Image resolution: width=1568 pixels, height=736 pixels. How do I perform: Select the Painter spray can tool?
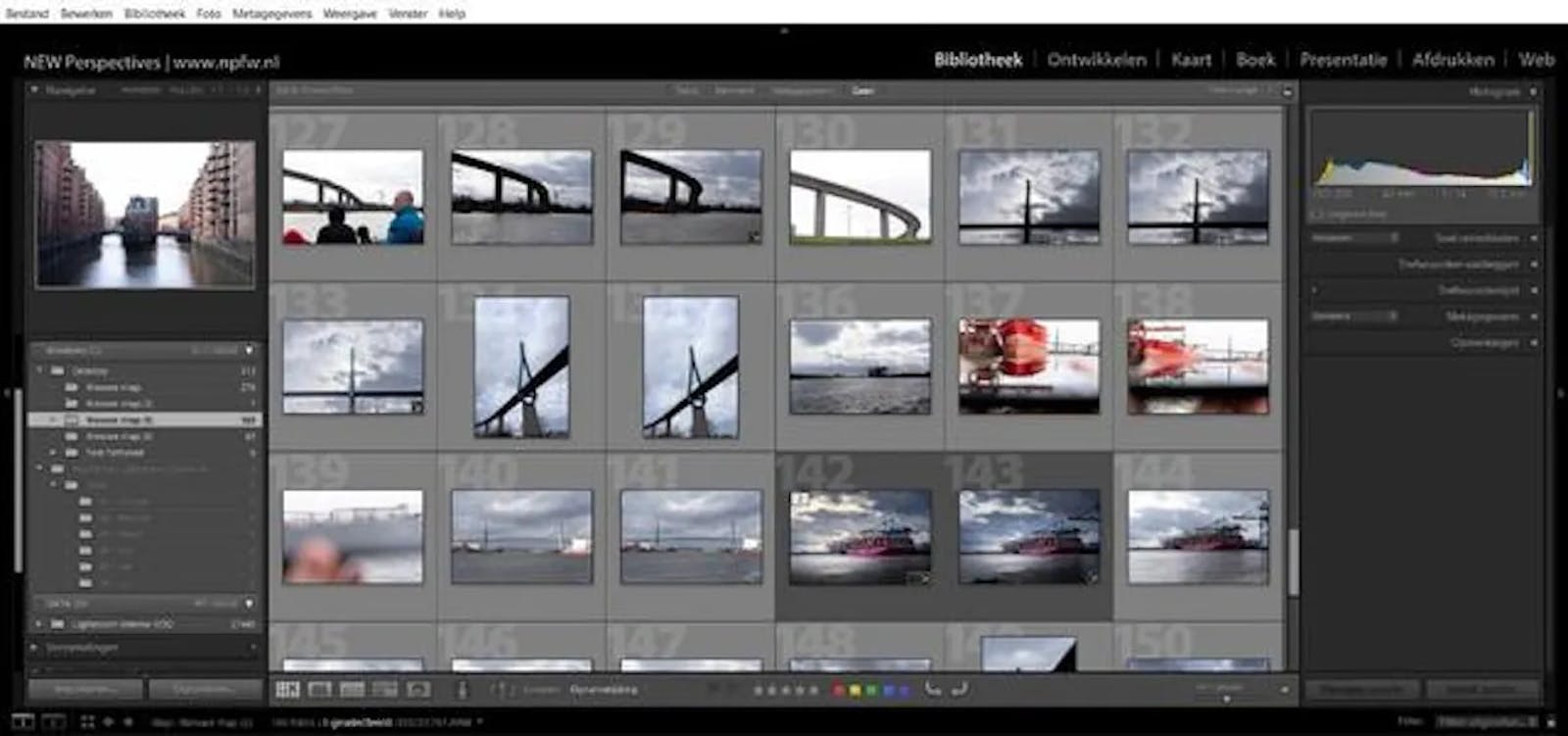tap(464, 690)
